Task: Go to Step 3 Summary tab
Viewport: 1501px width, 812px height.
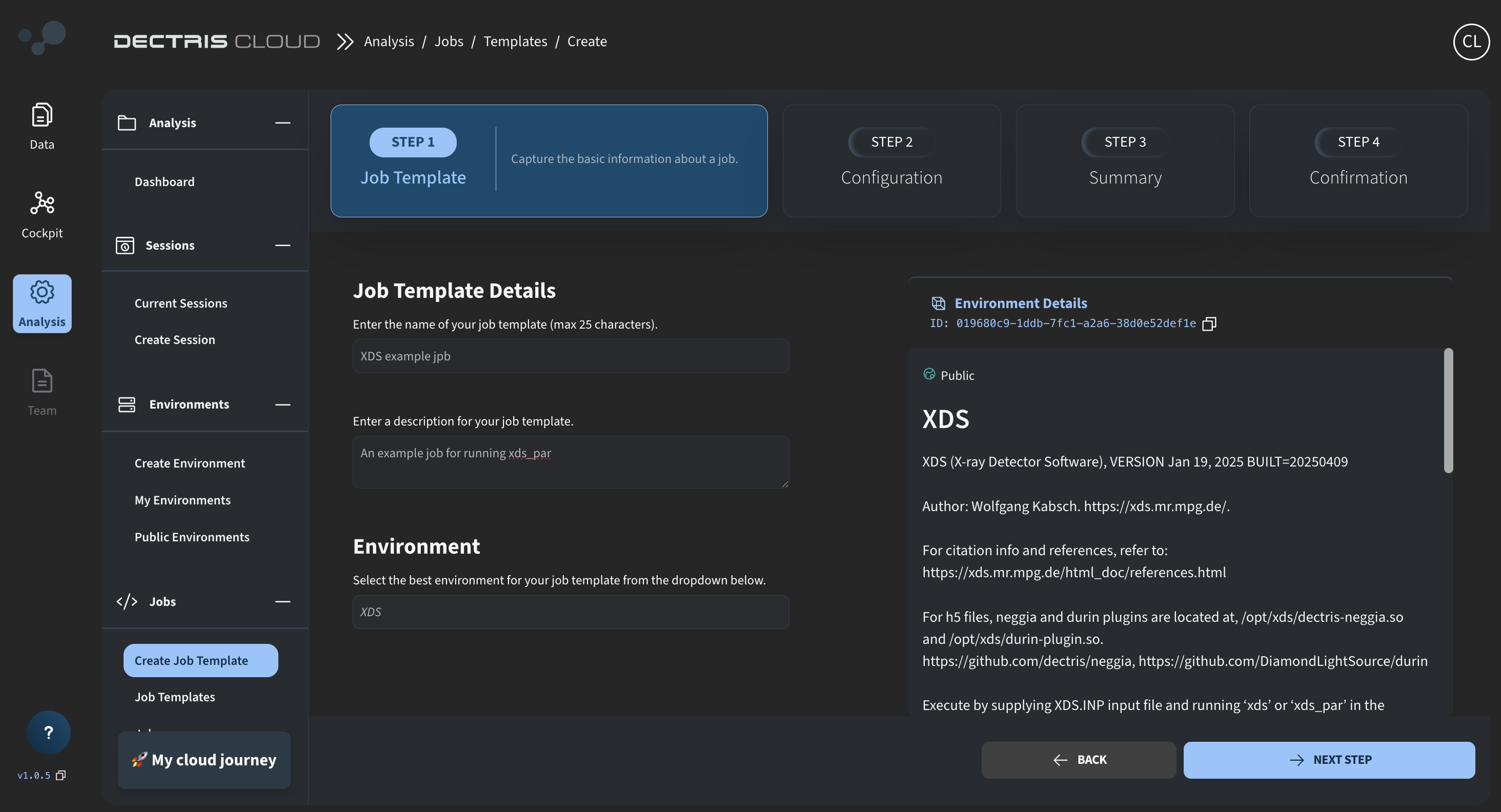Action: (x=1125, y=161)
